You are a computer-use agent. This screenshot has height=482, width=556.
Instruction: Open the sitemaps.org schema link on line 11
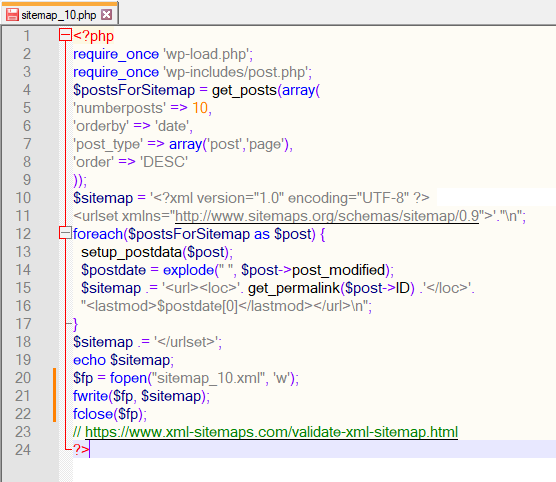327,216
